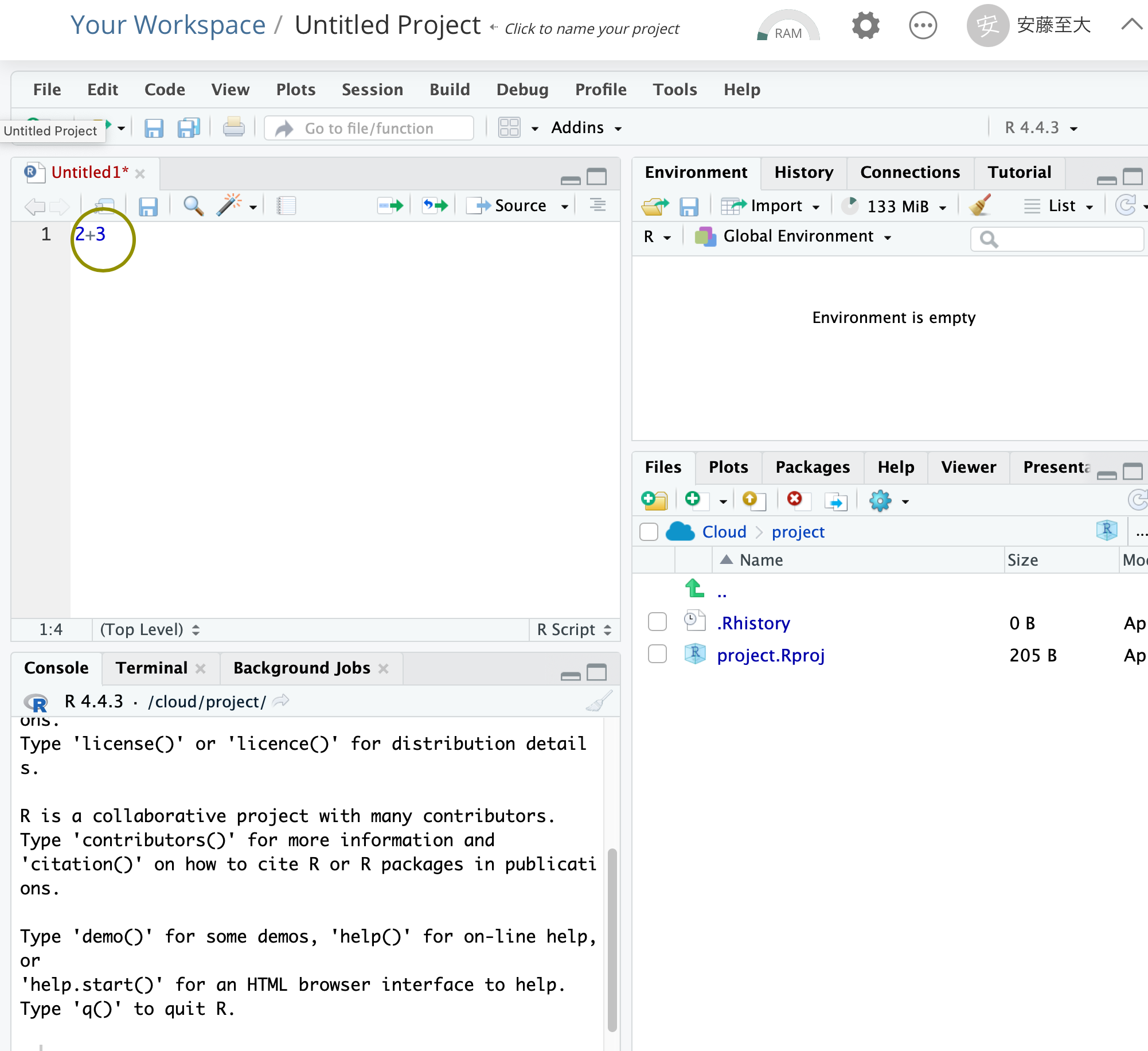Click the New Folder icon in Files
Viewport: 1148px width, 1051px height.
tap(654, 500)
